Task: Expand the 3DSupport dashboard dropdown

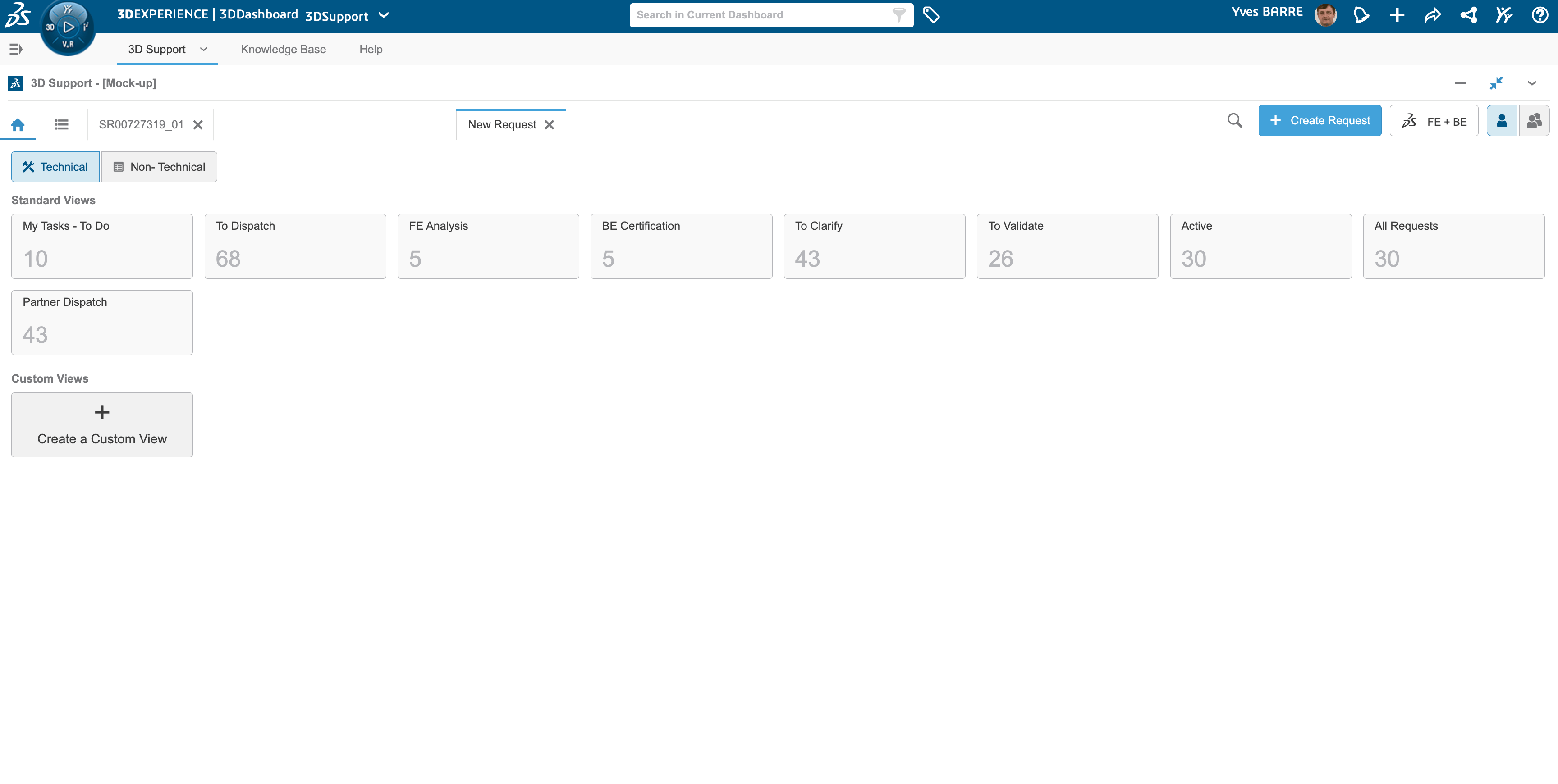Action: pyautogui.click(x=384, y=15)
